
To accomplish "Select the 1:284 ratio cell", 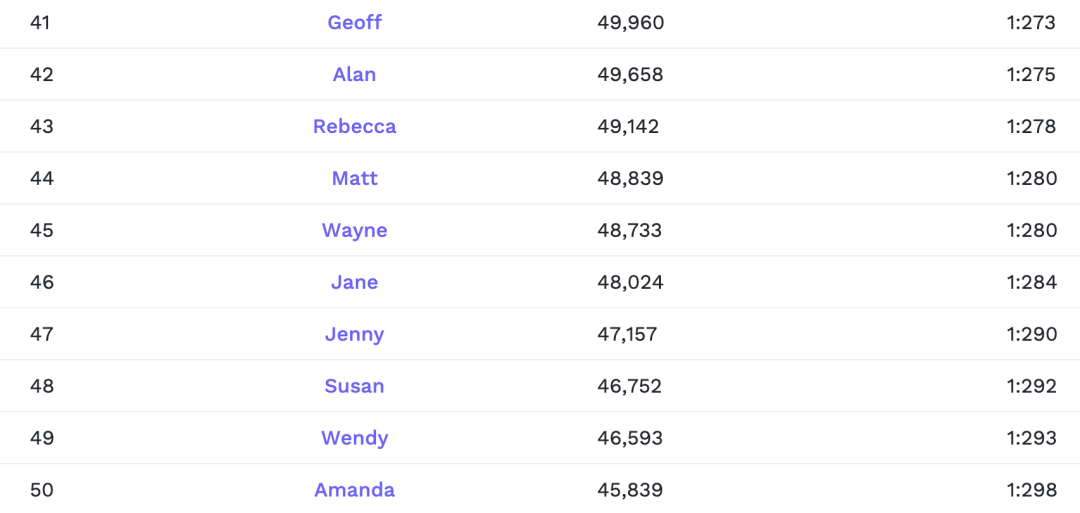I will [x=1031, y=282].
